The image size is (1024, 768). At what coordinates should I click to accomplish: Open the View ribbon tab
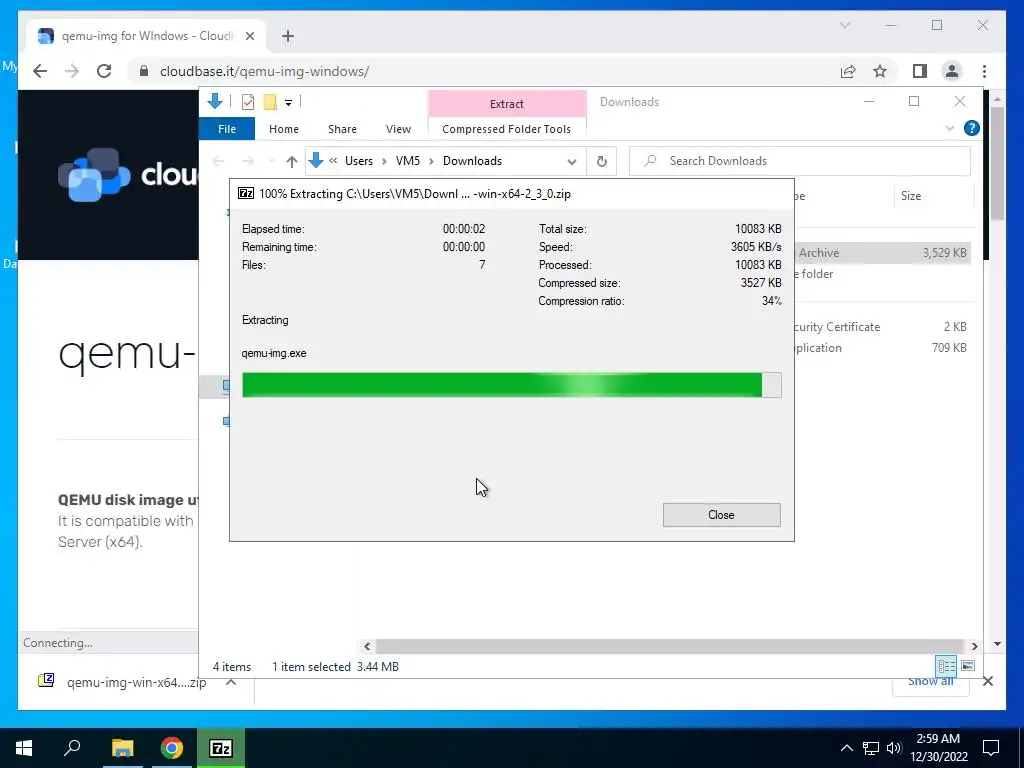[398, 129]
